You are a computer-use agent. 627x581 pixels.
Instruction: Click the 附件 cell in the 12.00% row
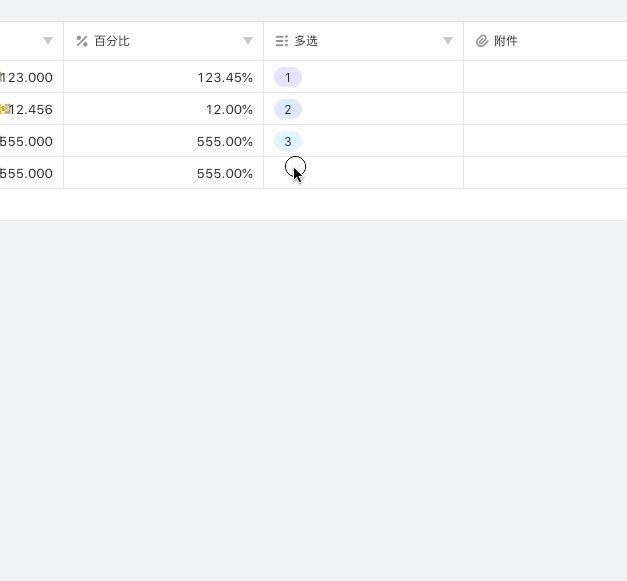click(x=545, y=109)
